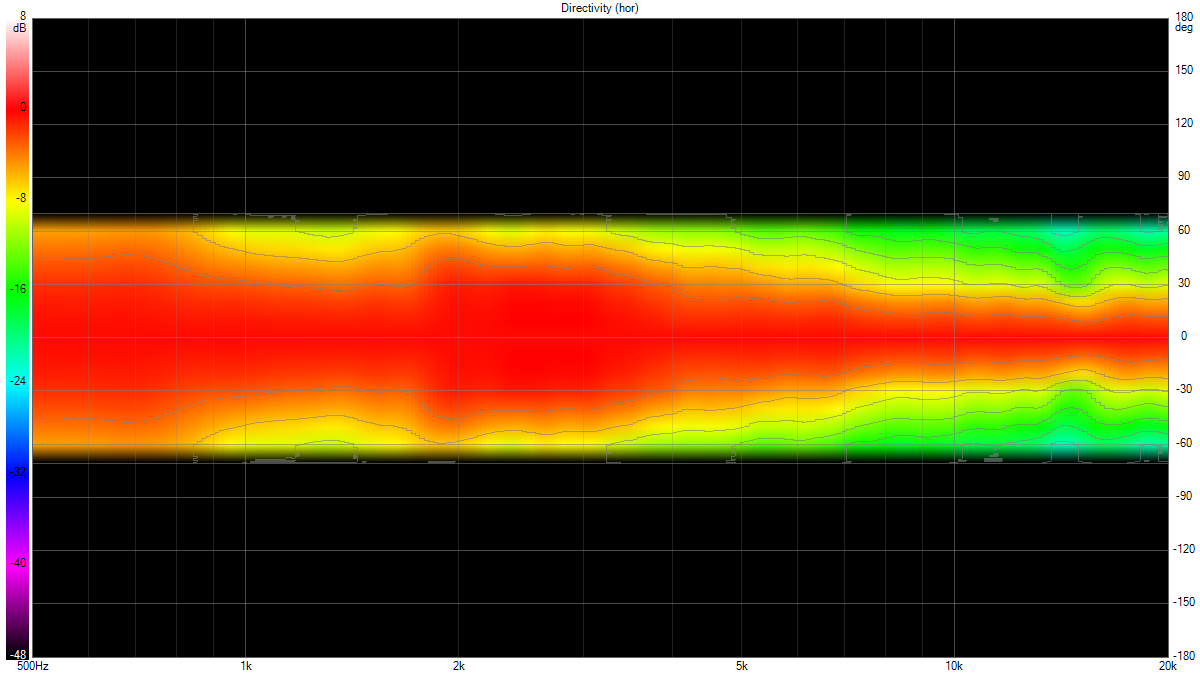Click the -48 dB label on color scale
The width and height of the screenshot is (1200, 675).
point(20,653)
